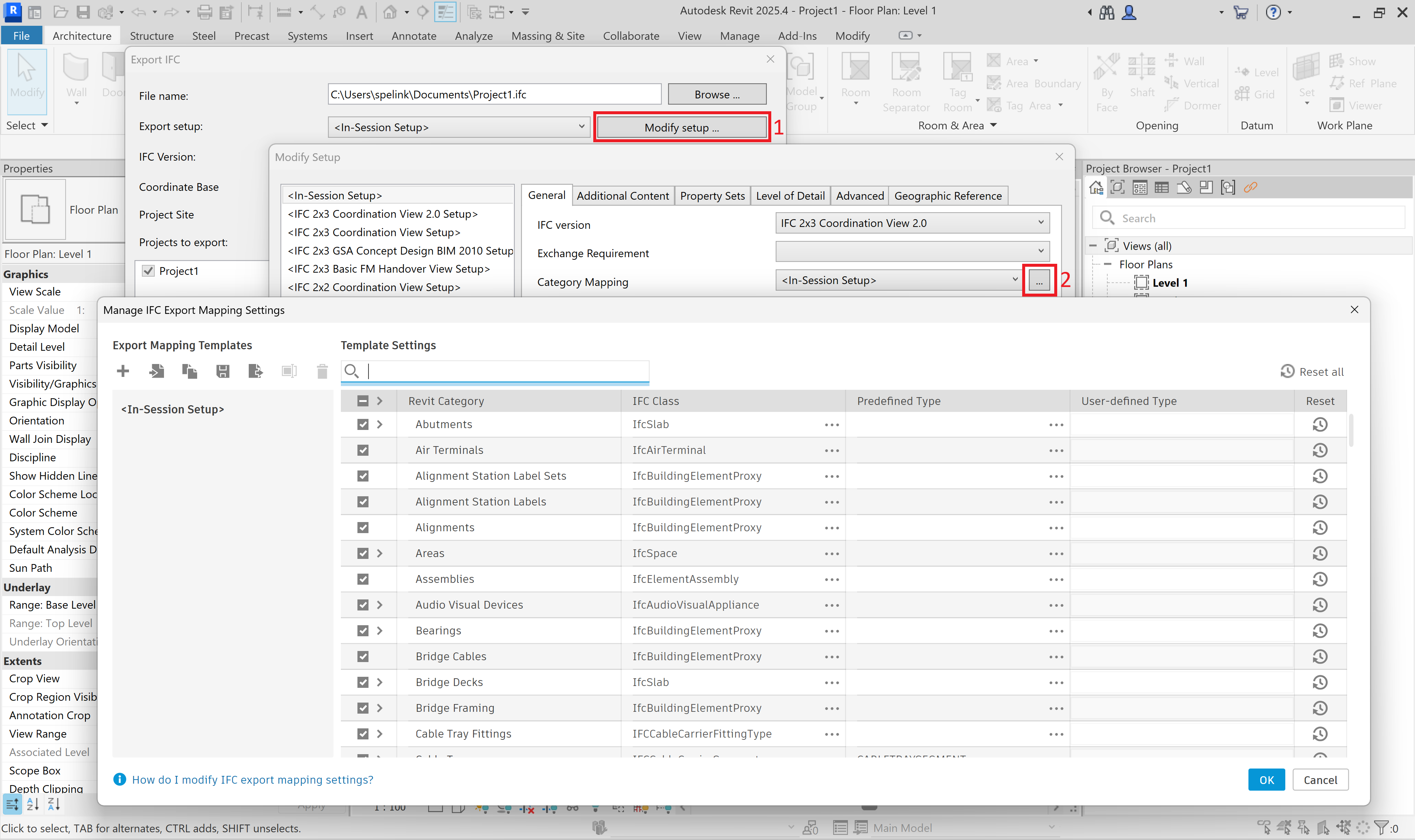Toggle select-all checkbox in header row
Image resolution: width=1415 pixels, height=840 pixels.
pos(363,401)
